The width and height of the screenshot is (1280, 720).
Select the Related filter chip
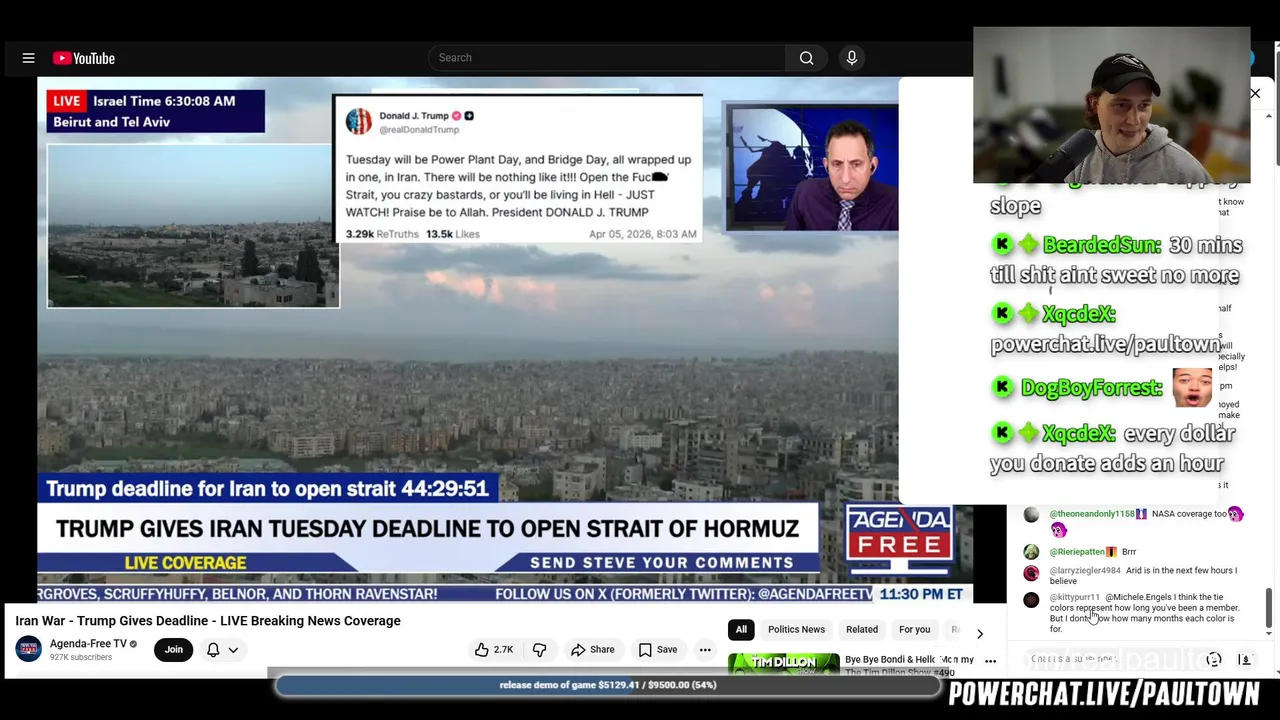point(862,630)
